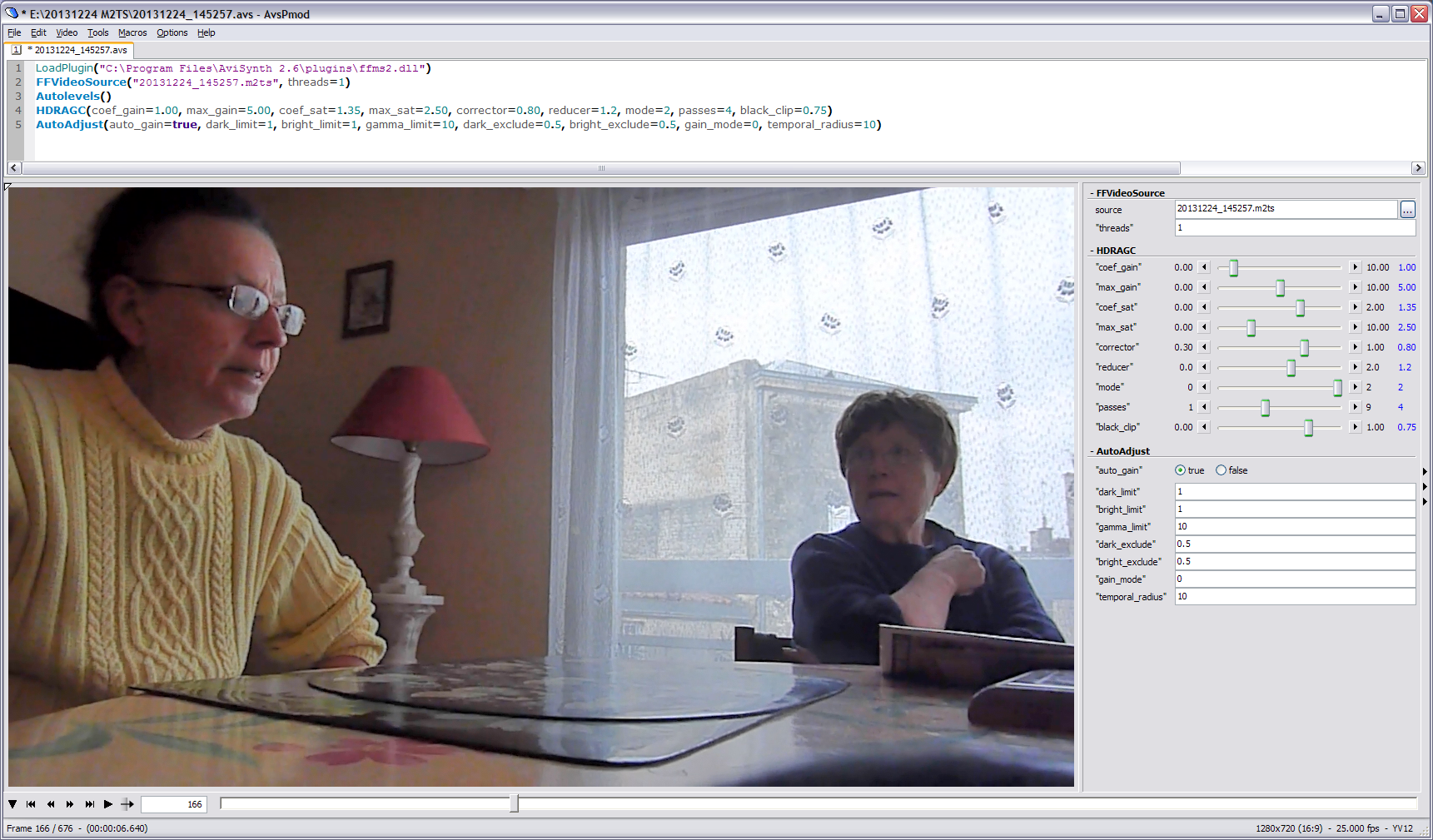Increase reducer with its right arrow
This screenshot has width=1433, height=840.
1356,367
